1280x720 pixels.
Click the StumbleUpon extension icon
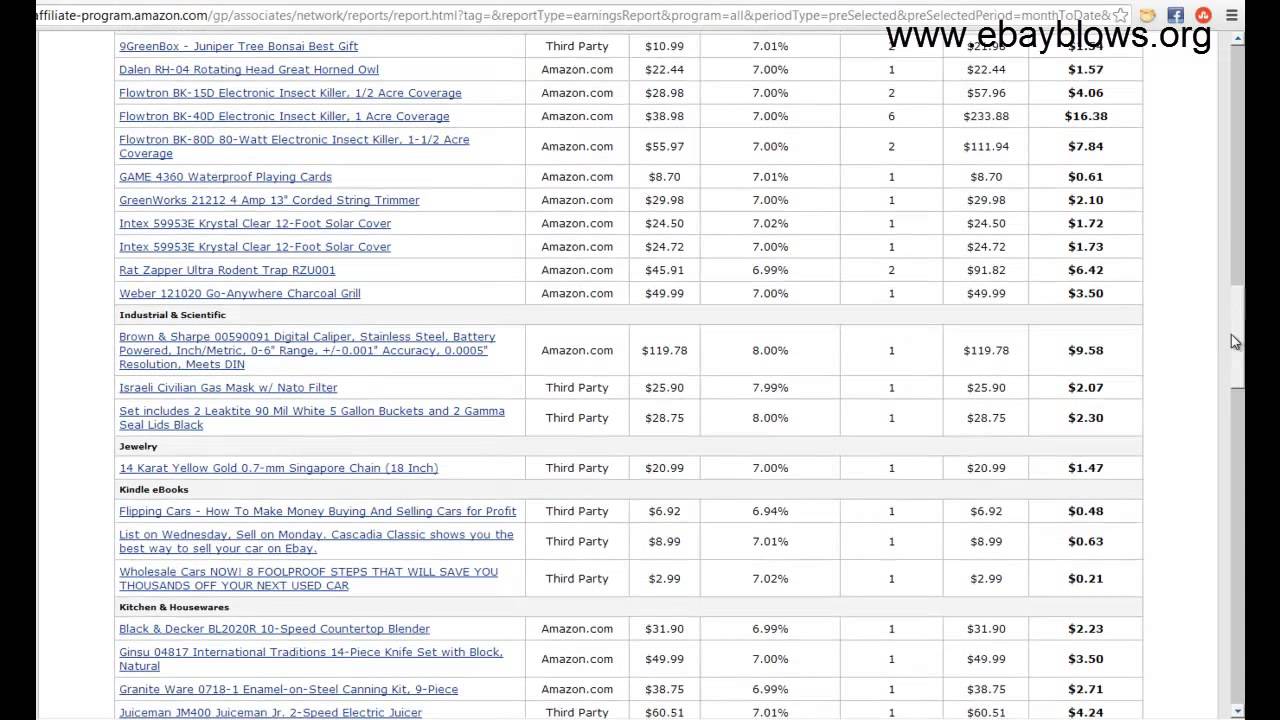pyautogui.click(x=1204, y=15)
